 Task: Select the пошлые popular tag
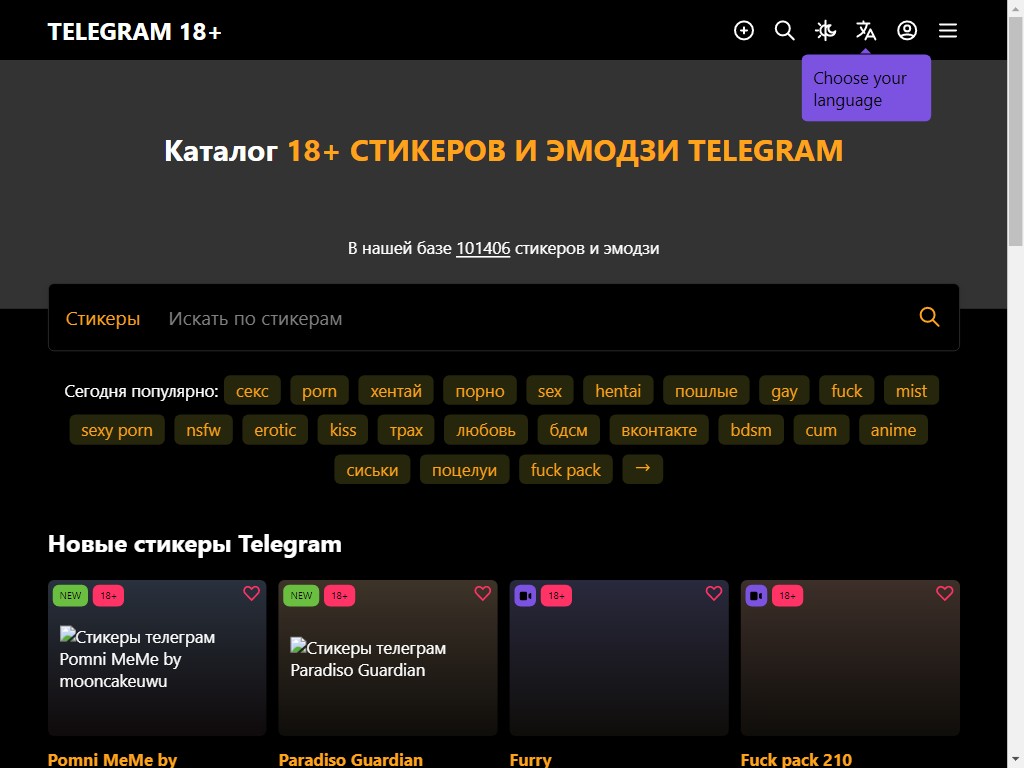coord(706,391)
